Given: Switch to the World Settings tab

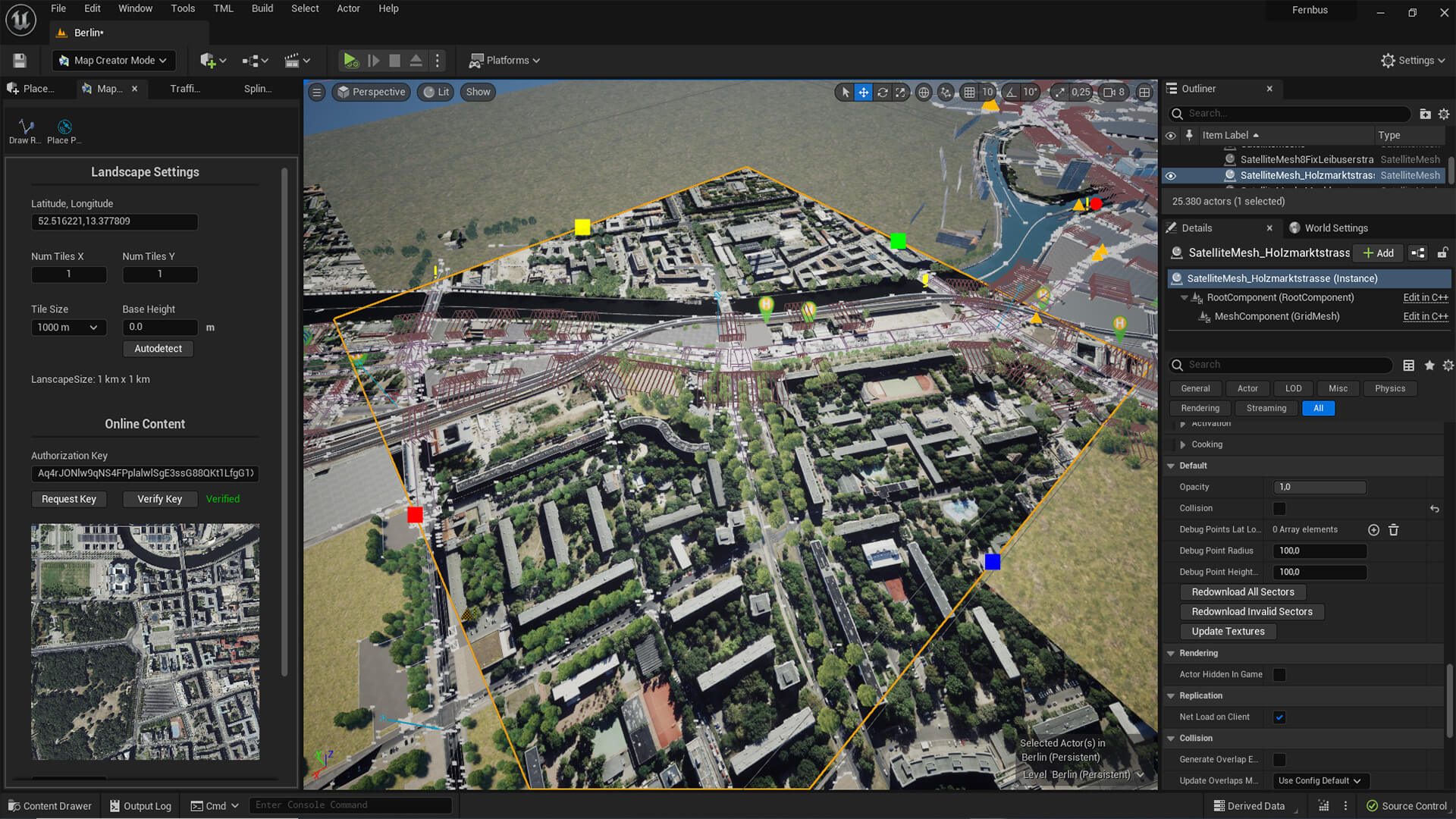Looking at the screenshot, I should click(x=1335, y=227).
